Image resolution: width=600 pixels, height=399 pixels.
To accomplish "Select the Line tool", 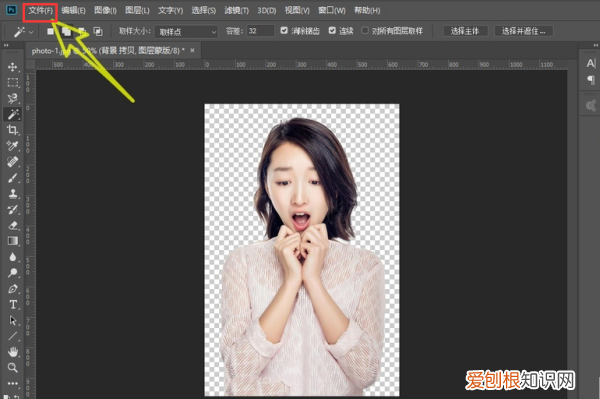I will [13, 336].
